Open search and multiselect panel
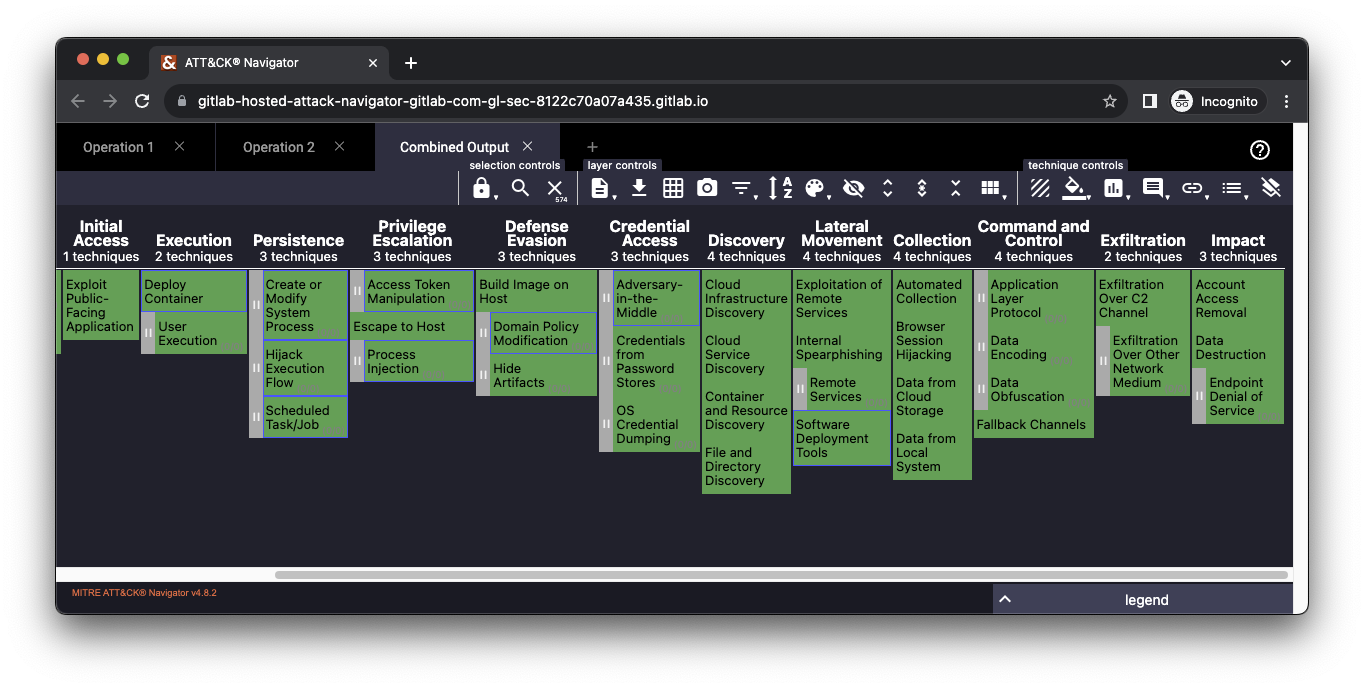 519,187
